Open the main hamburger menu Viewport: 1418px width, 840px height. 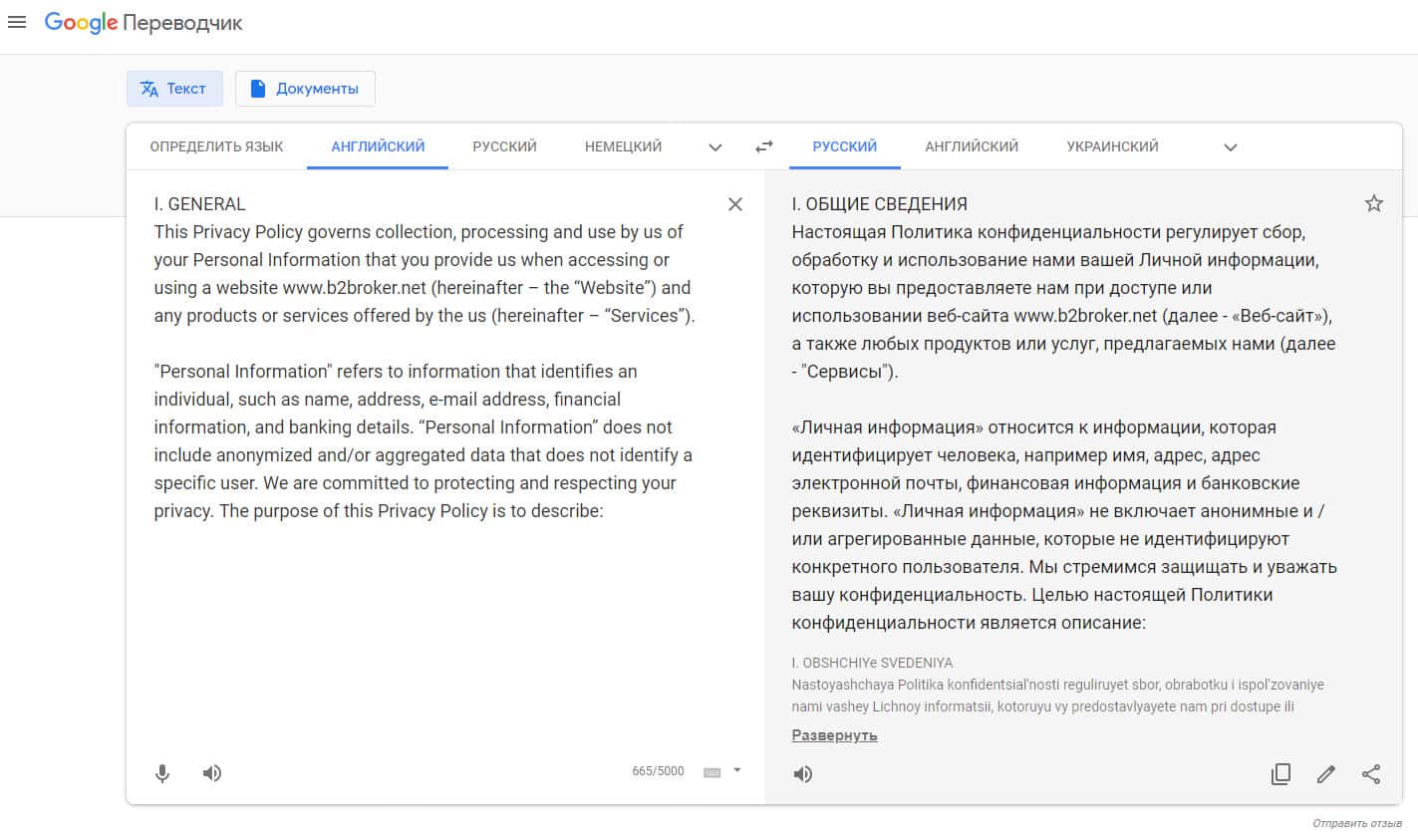click(17, 22)
